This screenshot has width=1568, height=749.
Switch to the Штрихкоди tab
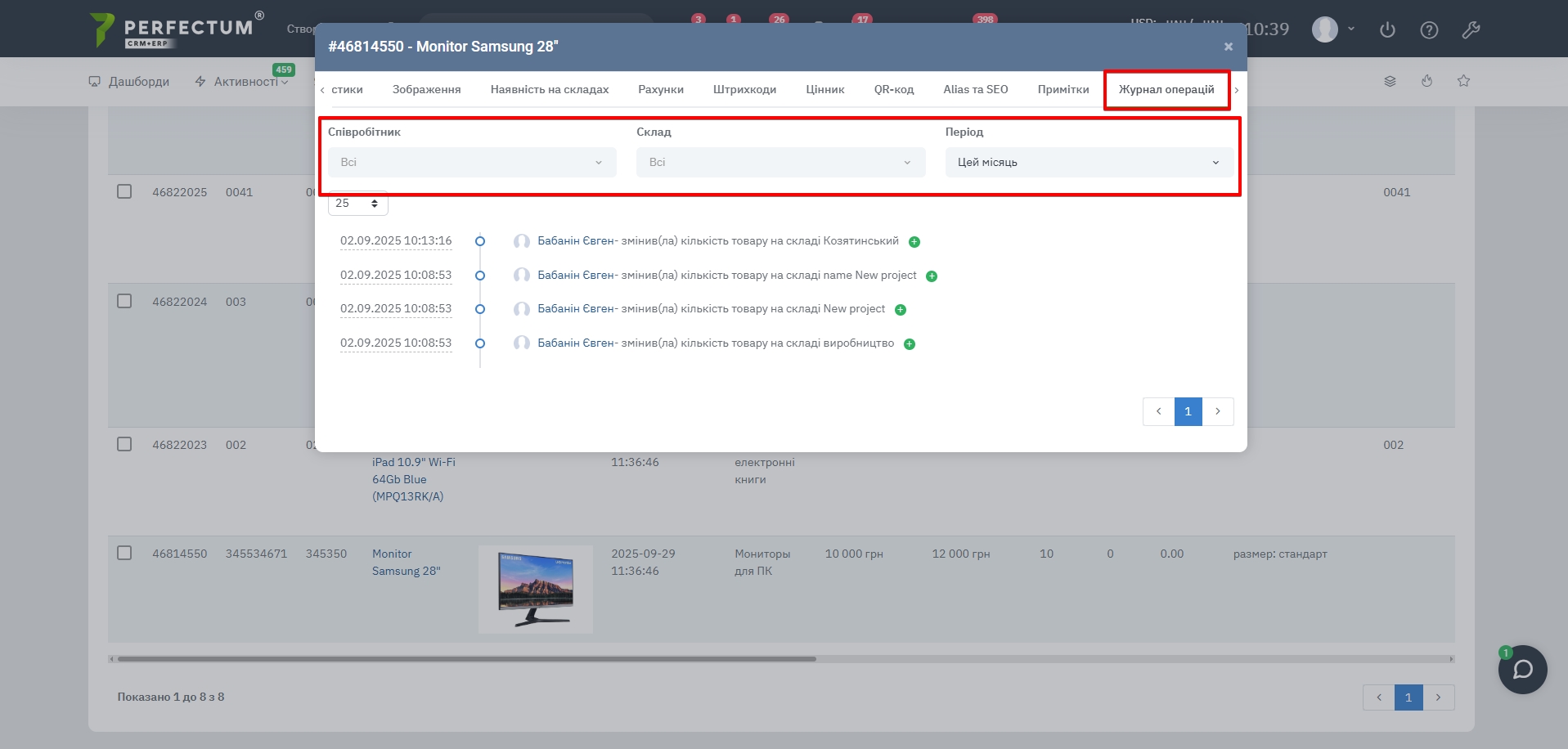(744, 89)
